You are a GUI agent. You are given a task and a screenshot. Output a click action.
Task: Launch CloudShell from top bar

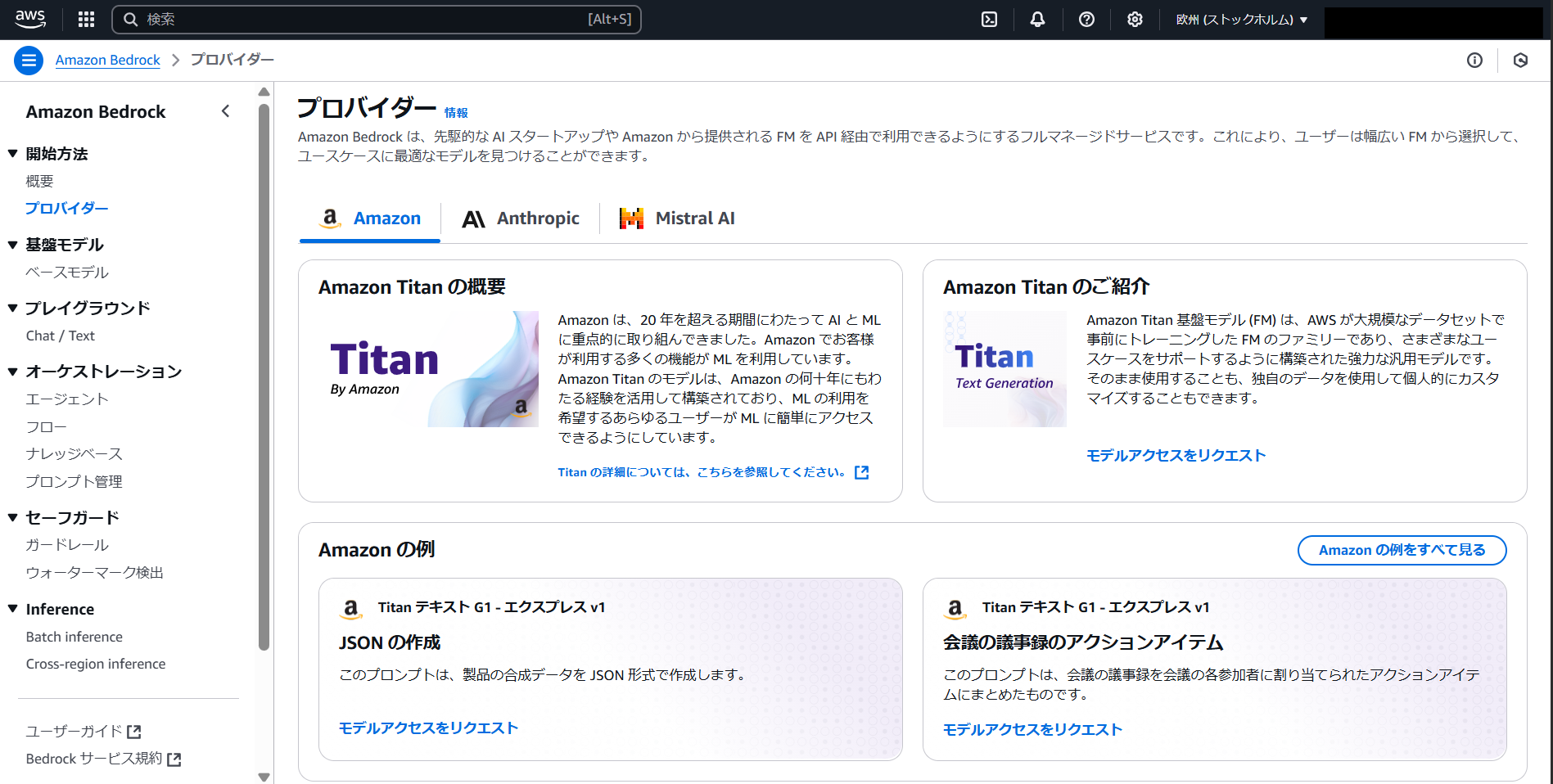click(989, 20)
